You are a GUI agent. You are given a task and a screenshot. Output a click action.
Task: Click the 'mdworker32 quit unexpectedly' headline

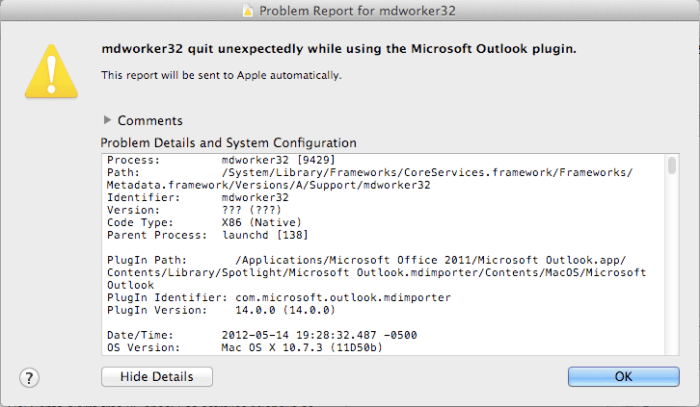click(x=339, y=49)
